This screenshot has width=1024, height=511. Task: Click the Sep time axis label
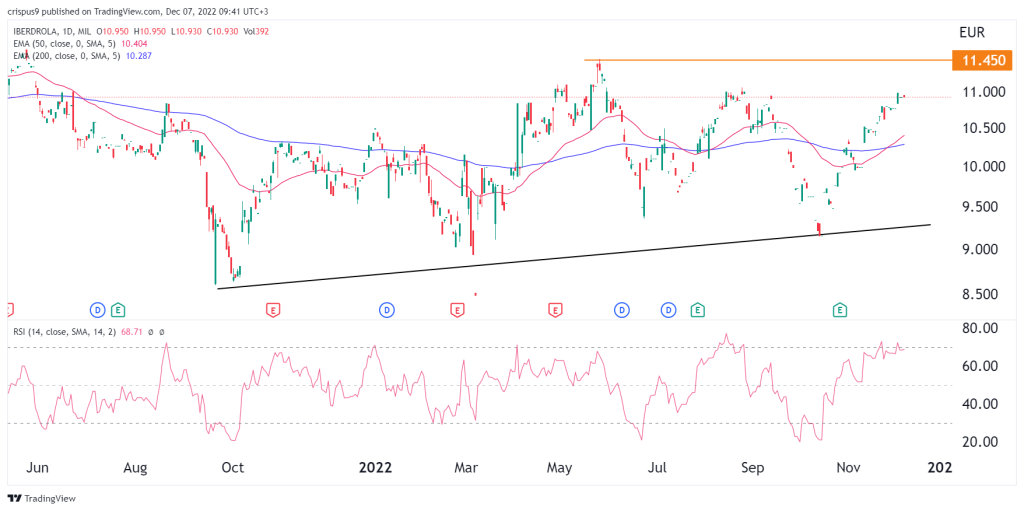tap(754, 468)
